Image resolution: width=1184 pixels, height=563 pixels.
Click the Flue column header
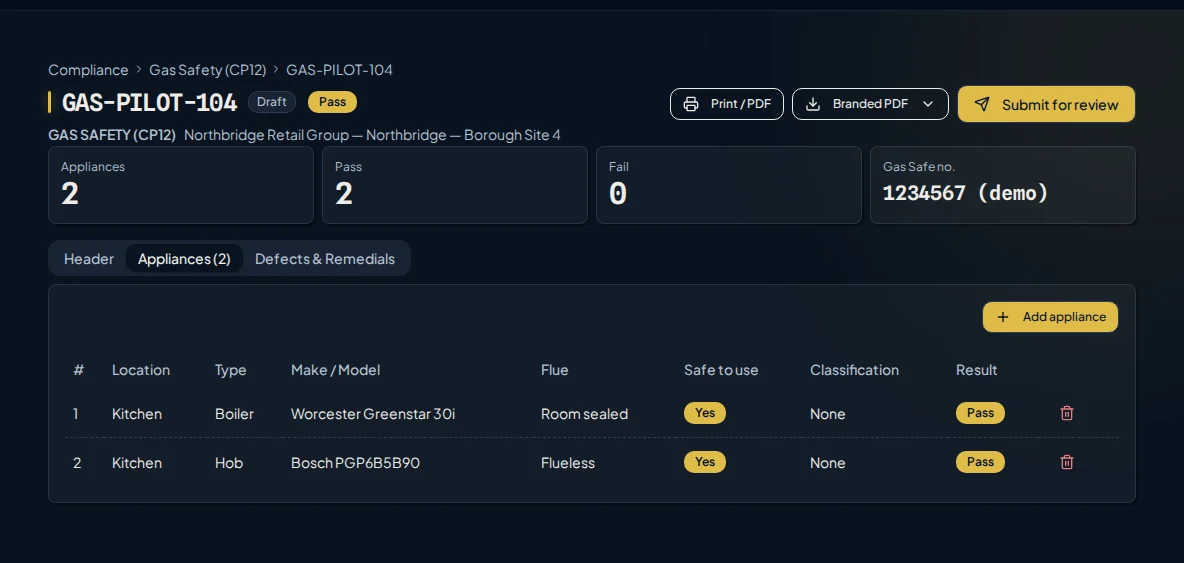pos(554,370)
